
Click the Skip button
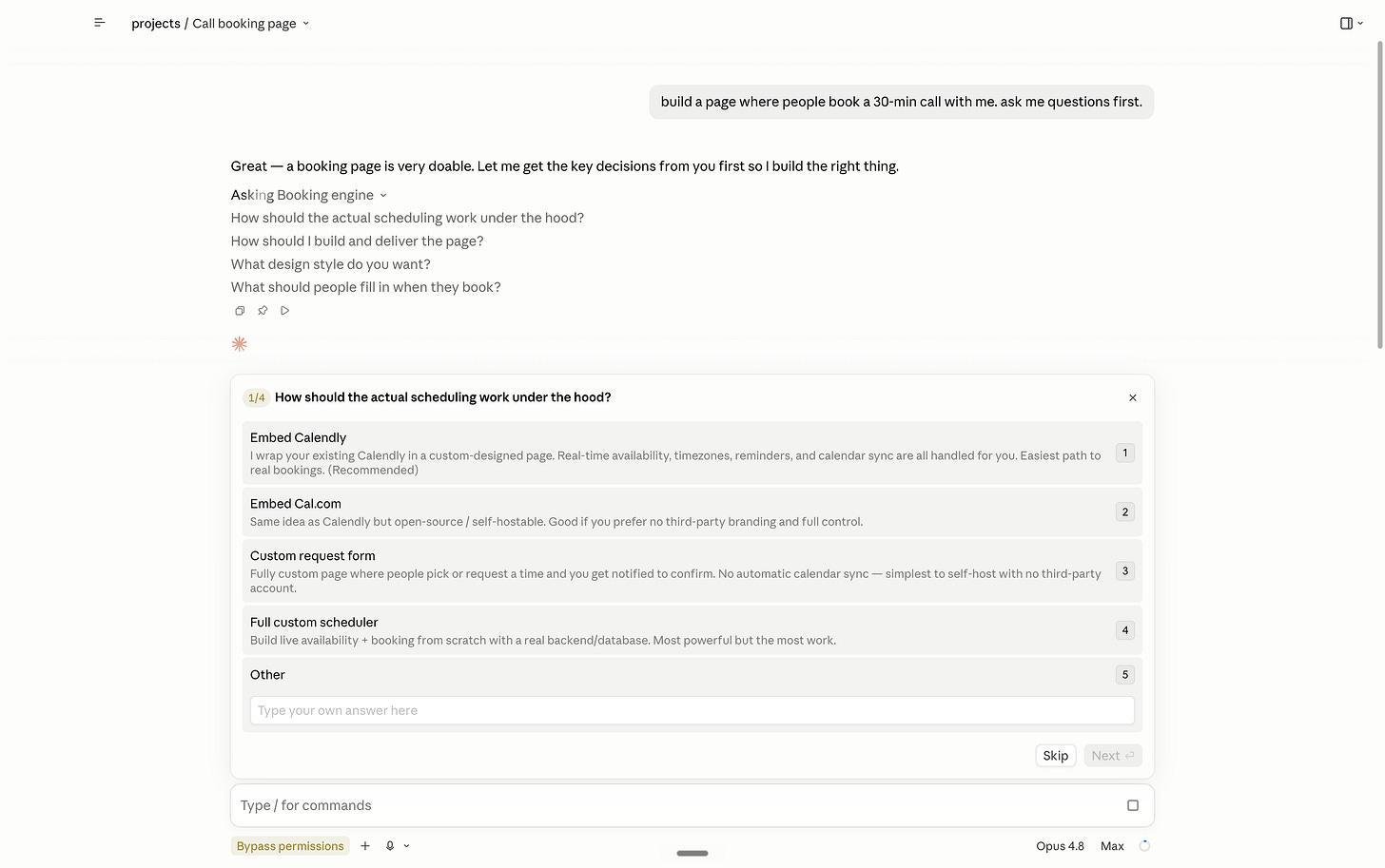[x=1056, y=756]
